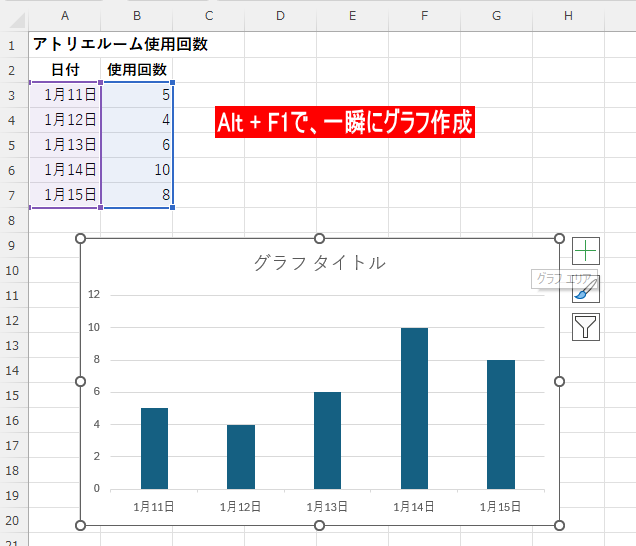Screen dimensions: 636x546
Task: Select column H header
Action: pos(568,16)
